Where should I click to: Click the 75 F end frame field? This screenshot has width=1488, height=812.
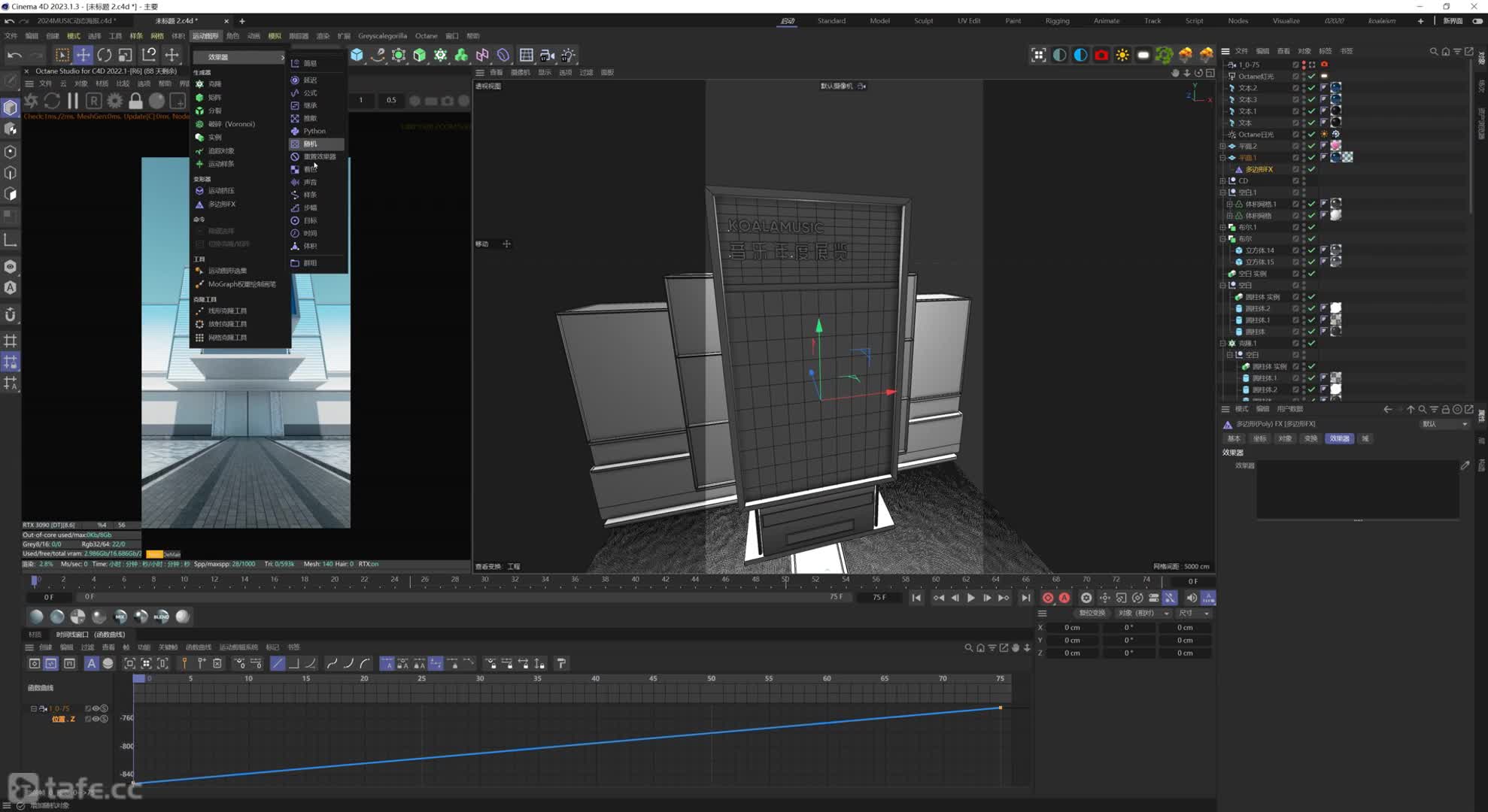point(879,597)
